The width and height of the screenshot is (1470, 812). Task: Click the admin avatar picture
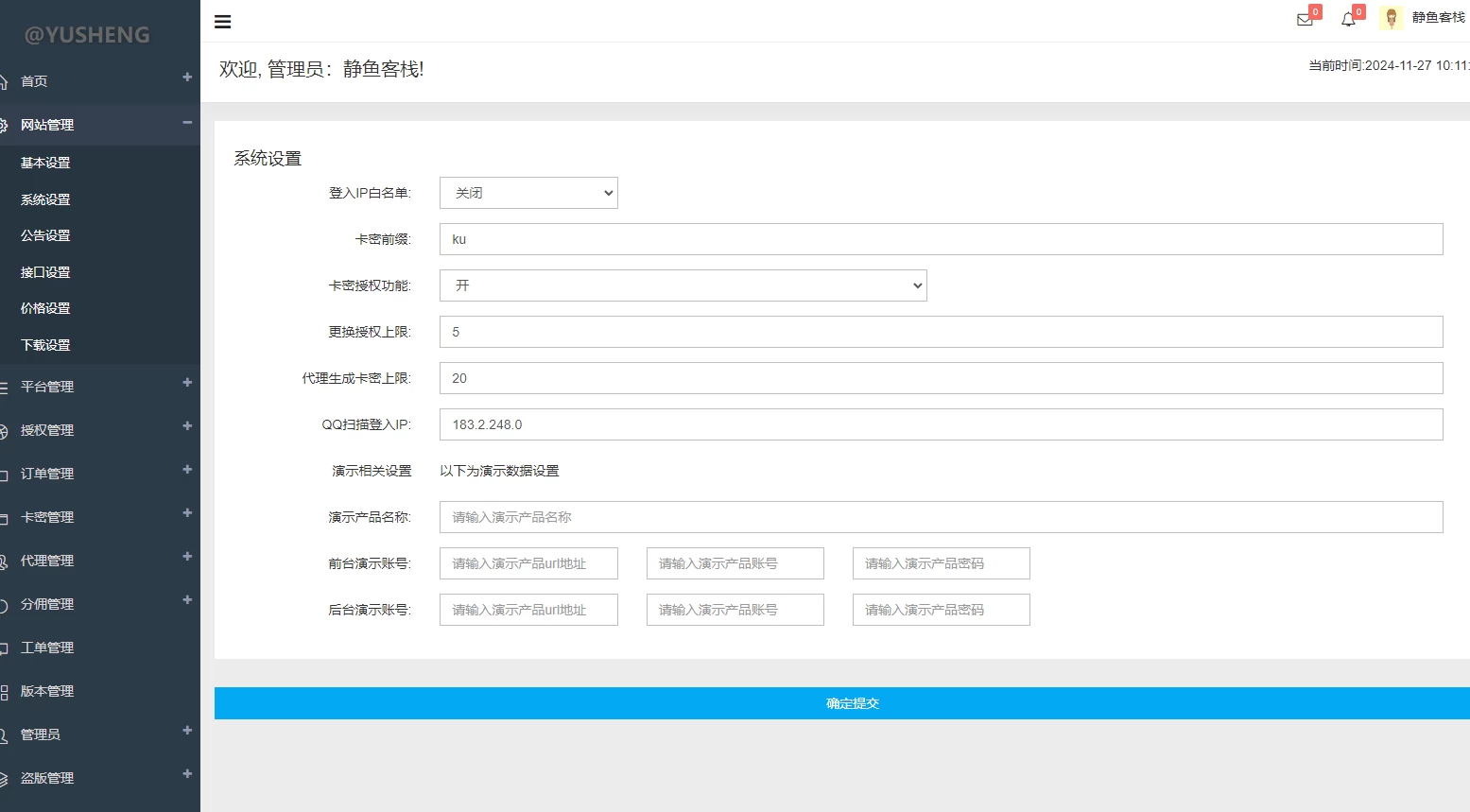[x=1391, y=18]
